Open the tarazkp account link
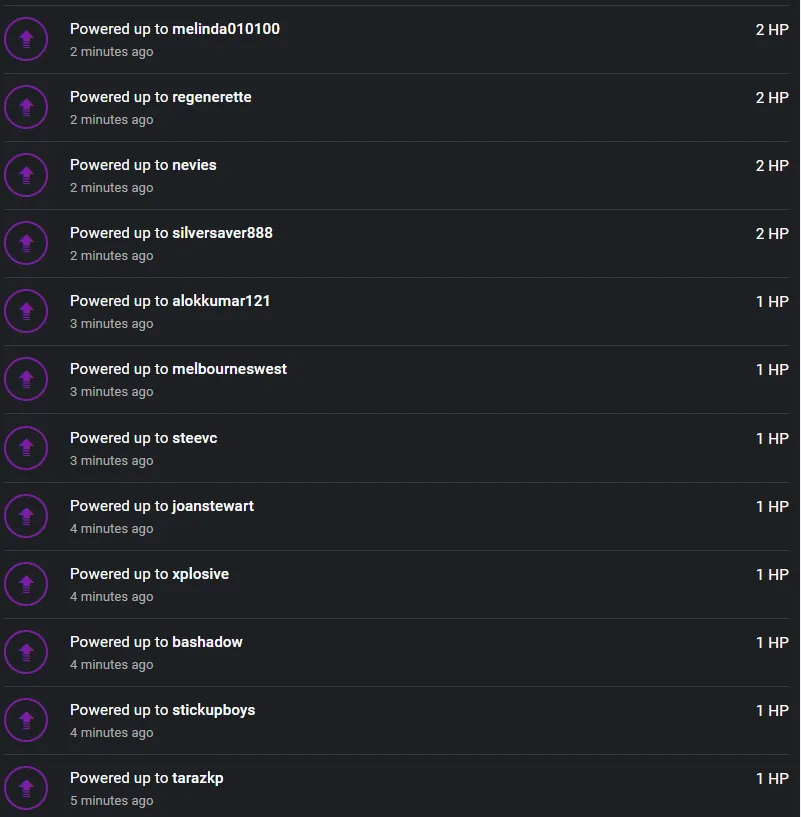The height and width of the screenshot is (817, 801). (198, 778)
